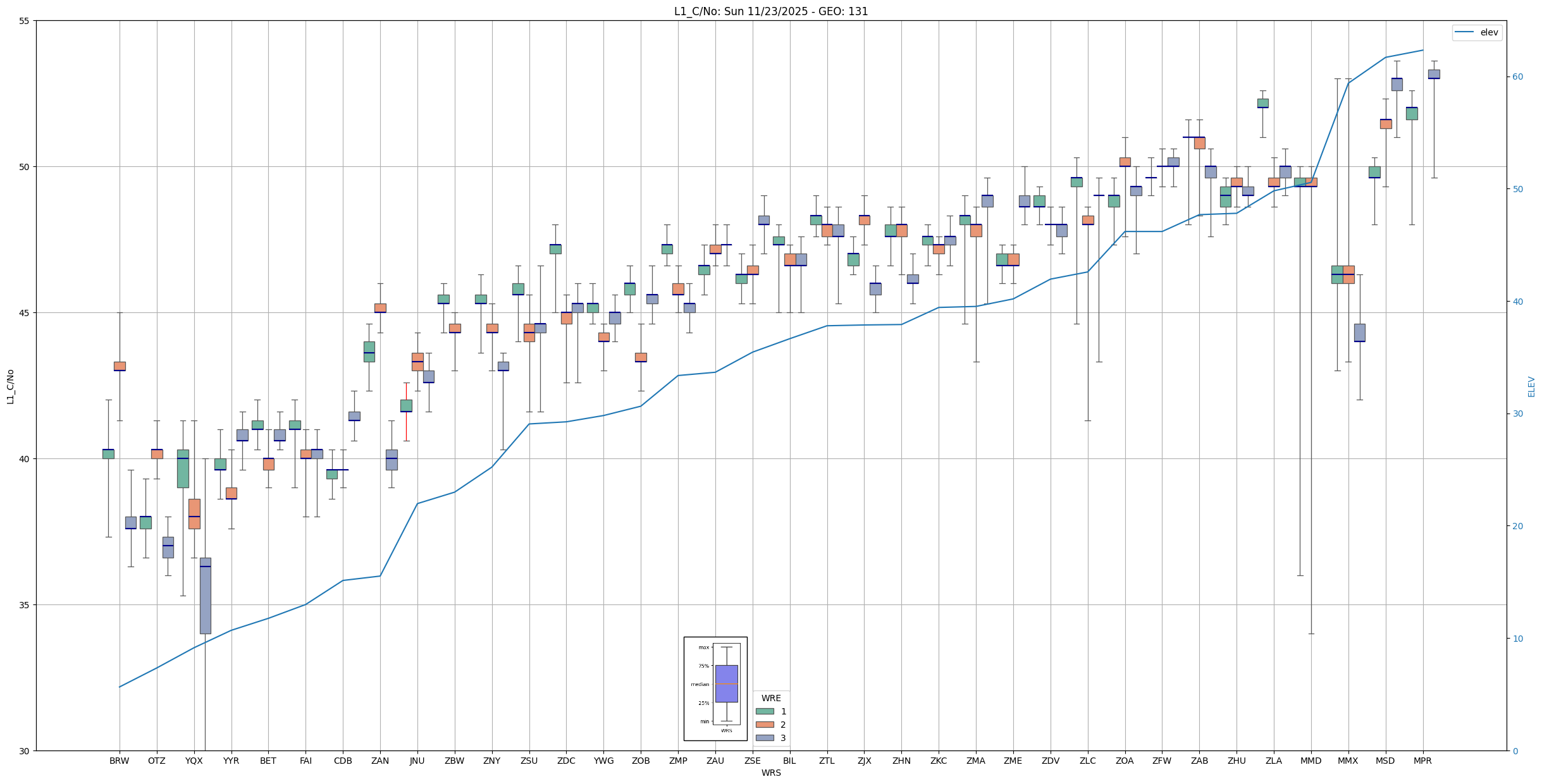Image resolution: width=1542 pixels, height=784 pixels.
Task: Click the 55 tick on left axis
Action: [x=25, y=21]
